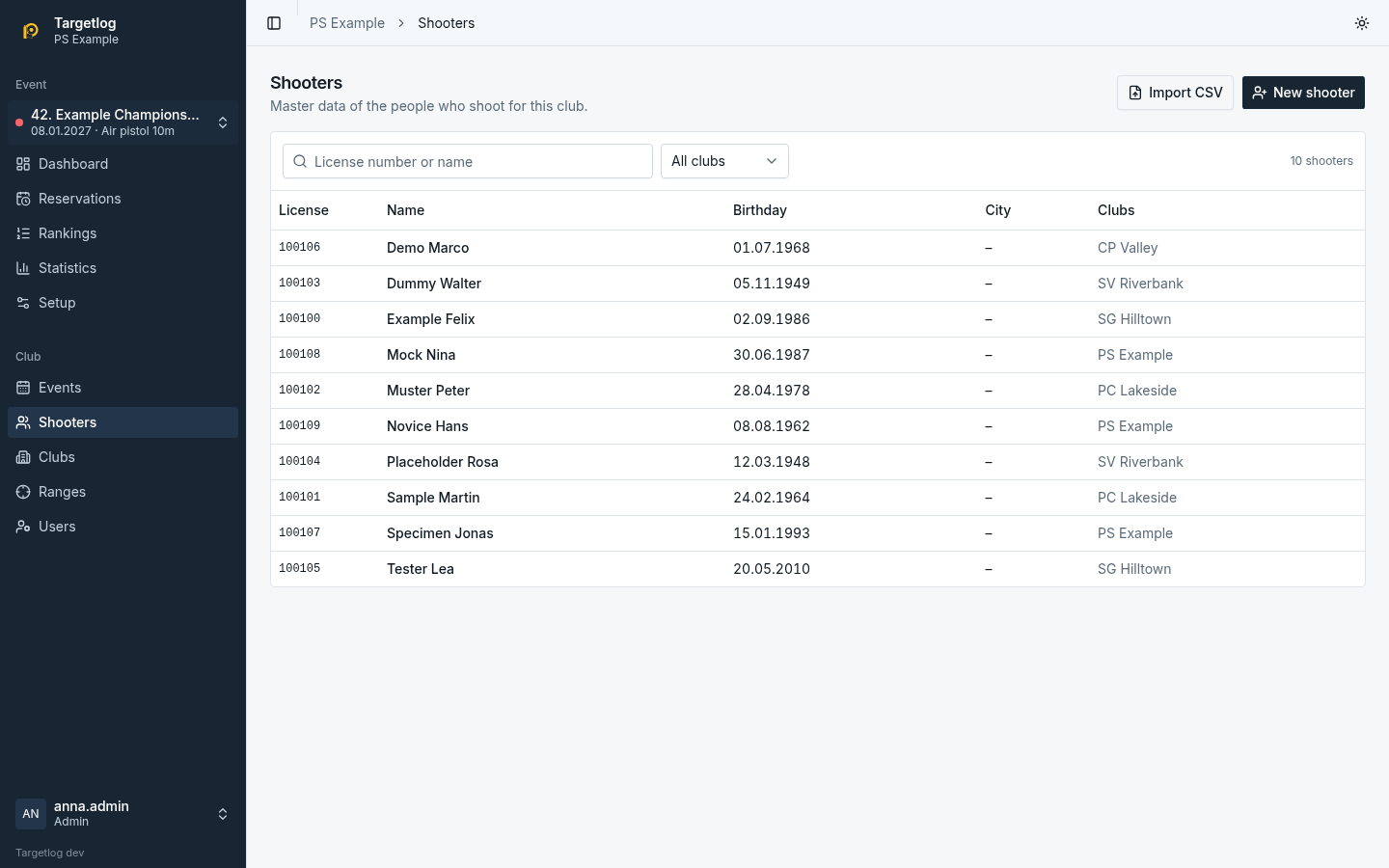Click the Birthday column header
The height and width of the screenshot is (868, 1389).
760,210
